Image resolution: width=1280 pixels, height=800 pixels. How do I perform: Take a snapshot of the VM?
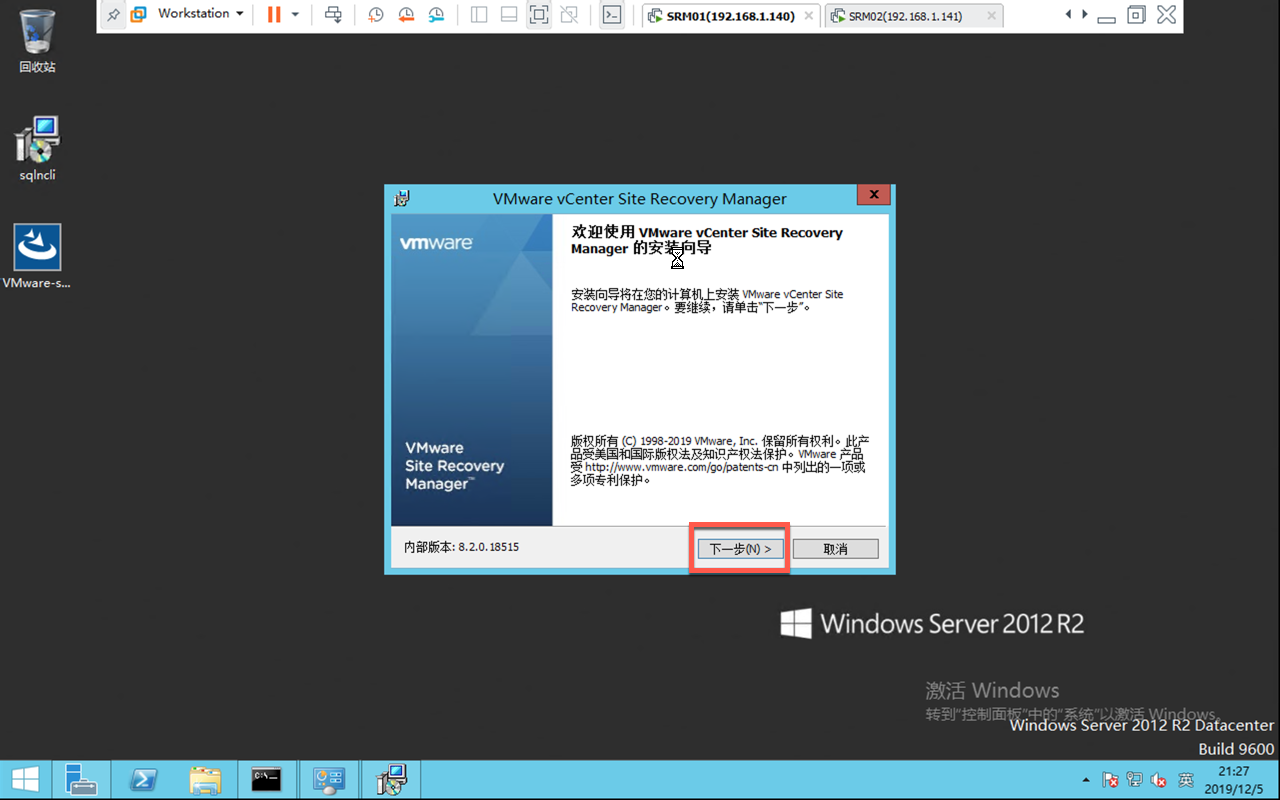(375, 15)
